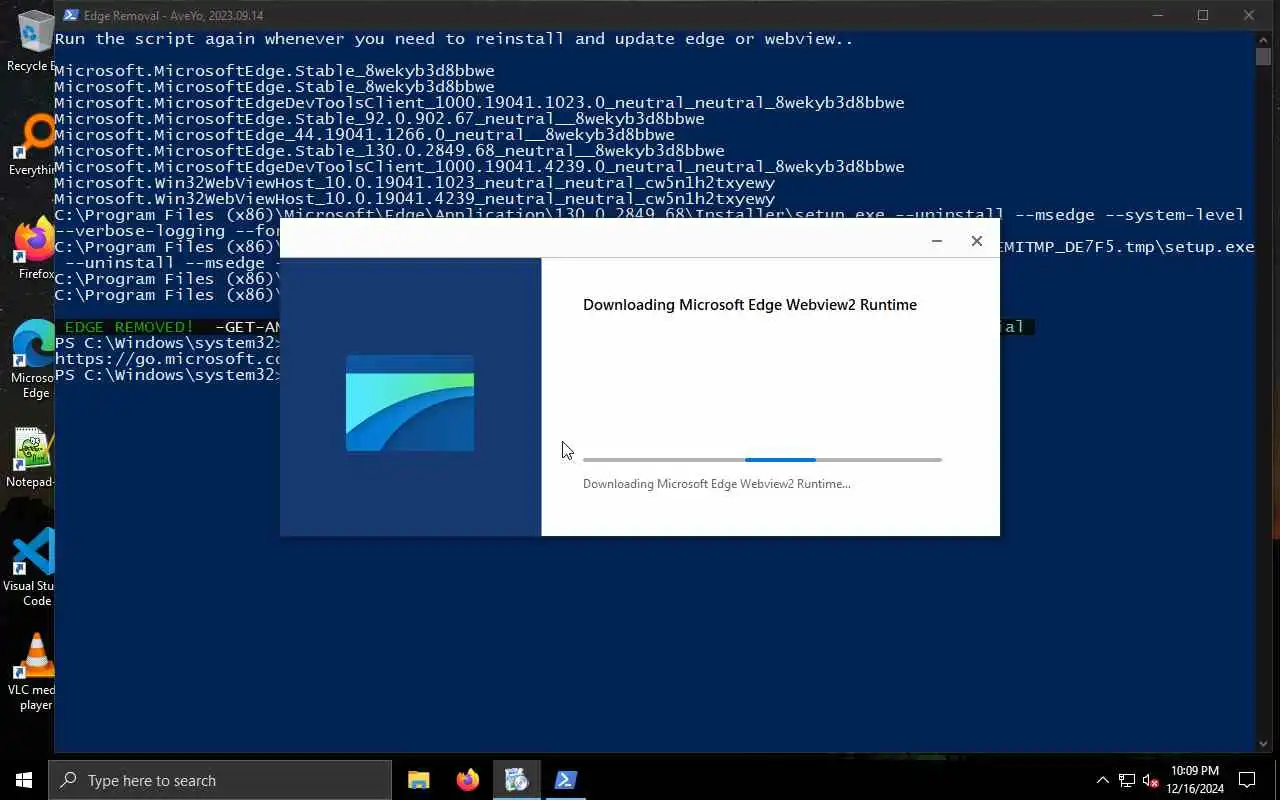Click the Win32WebViewHost_10.0.19041.4239 line
The height and width of the screenshot is (800, 1280).
pos(414,199)
